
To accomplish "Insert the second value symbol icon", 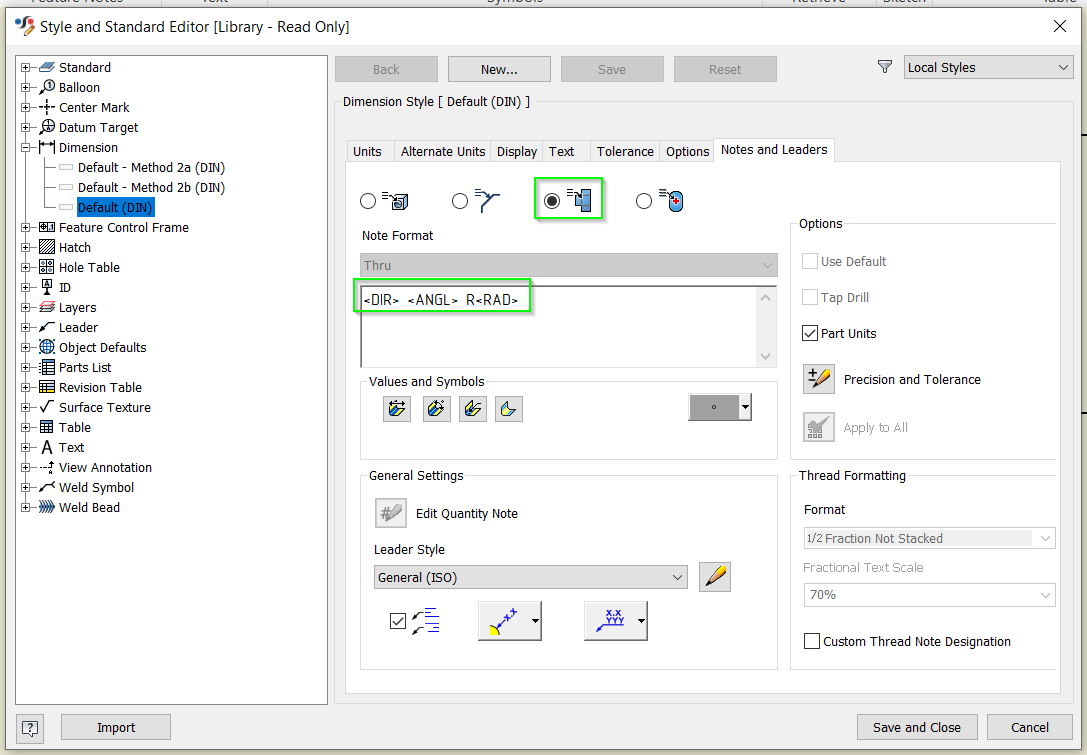I will [436, 408].
